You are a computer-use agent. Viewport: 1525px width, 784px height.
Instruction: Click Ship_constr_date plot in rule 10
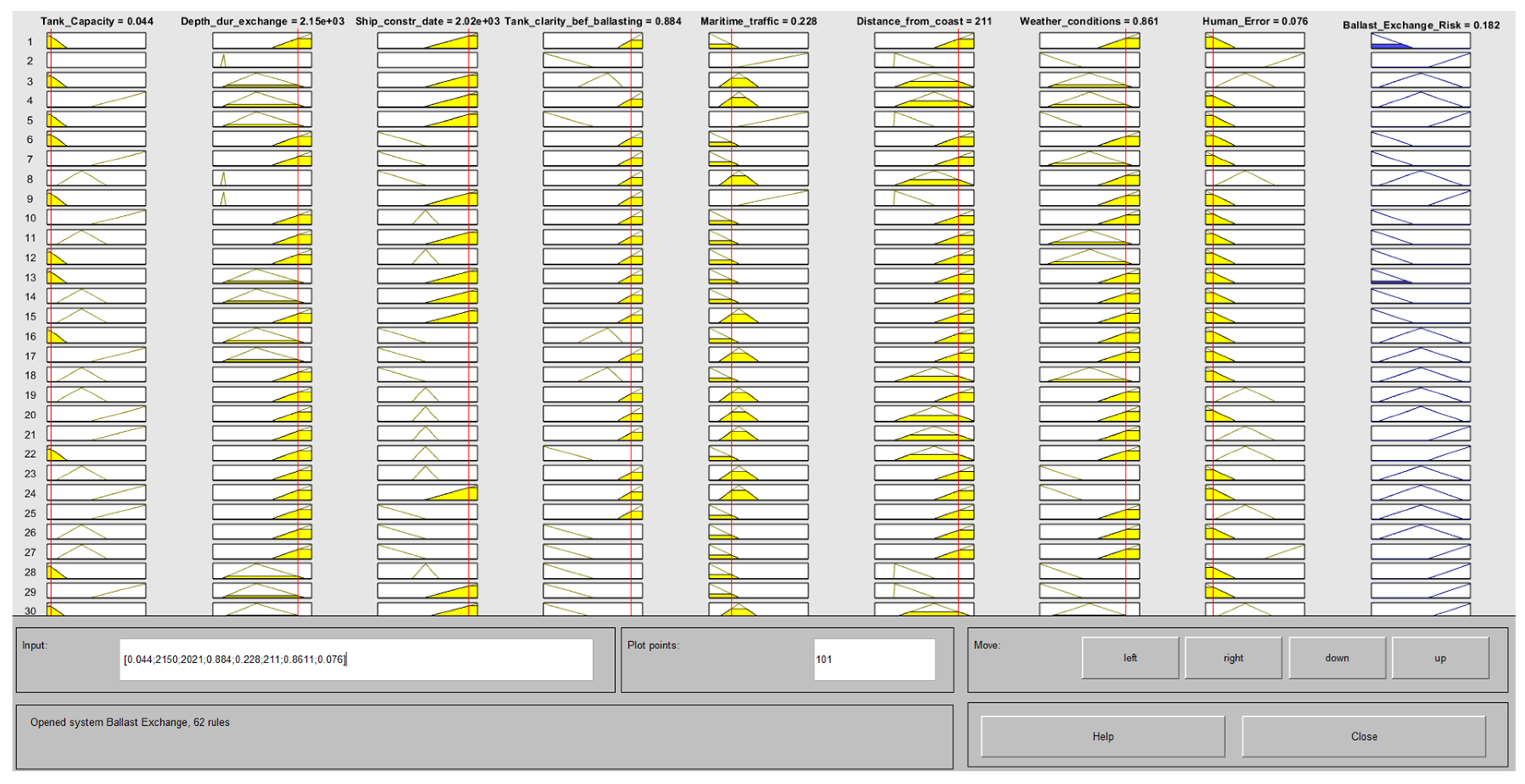tap(427, 217)
